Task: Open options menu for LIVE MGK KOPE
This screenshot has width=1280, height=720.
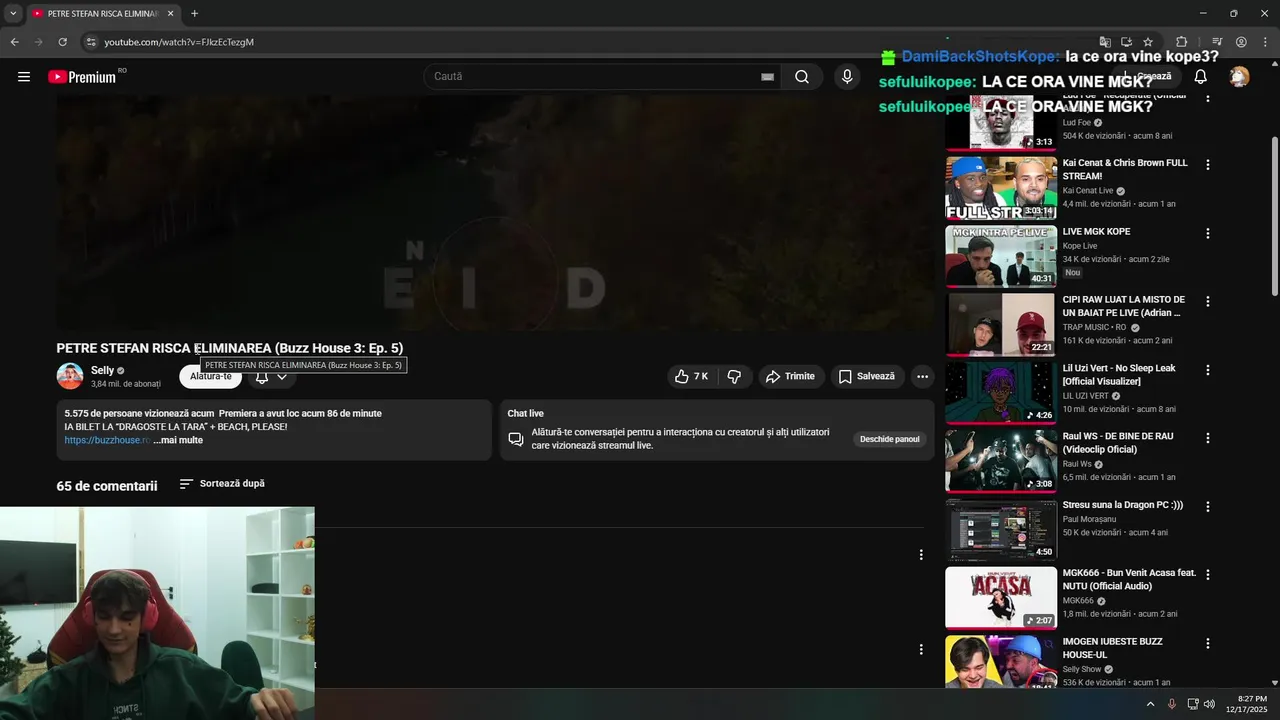Action: (1208, 233)
